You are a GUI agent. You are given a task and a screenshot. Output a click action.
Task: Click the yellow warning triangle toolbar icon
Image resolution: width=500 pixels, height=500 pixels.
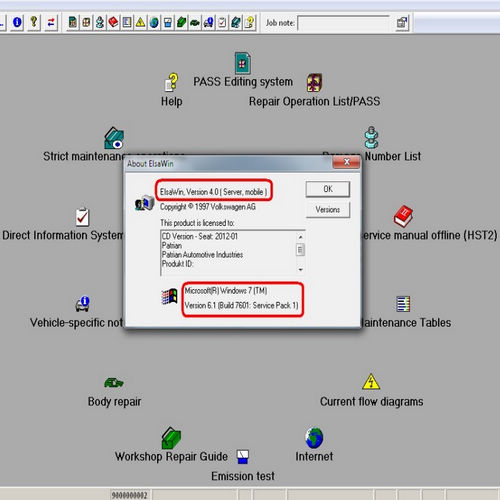(x=140, y=22)
